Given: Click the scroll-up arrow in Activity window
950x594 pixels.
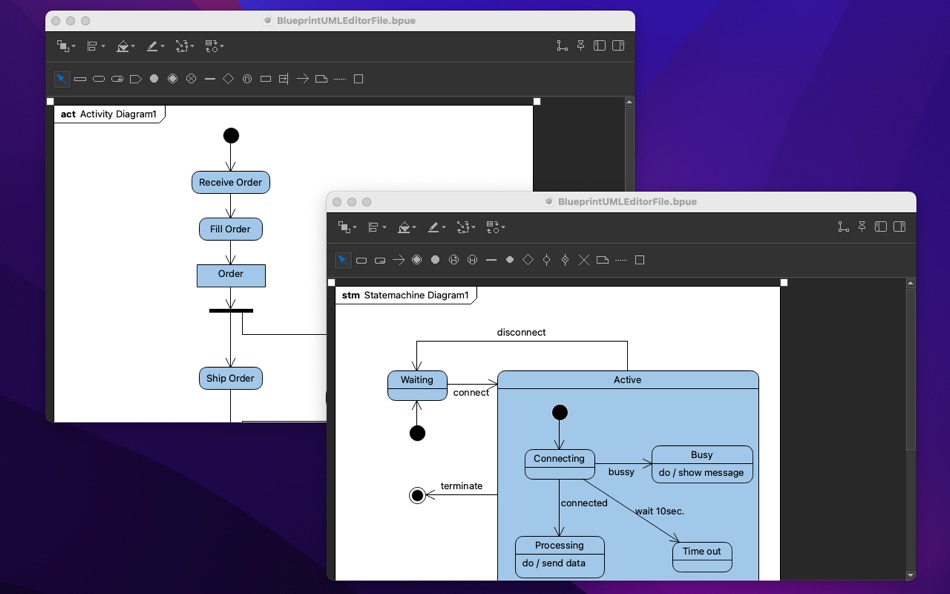Looking at the screenshot, I should point(629,102).
